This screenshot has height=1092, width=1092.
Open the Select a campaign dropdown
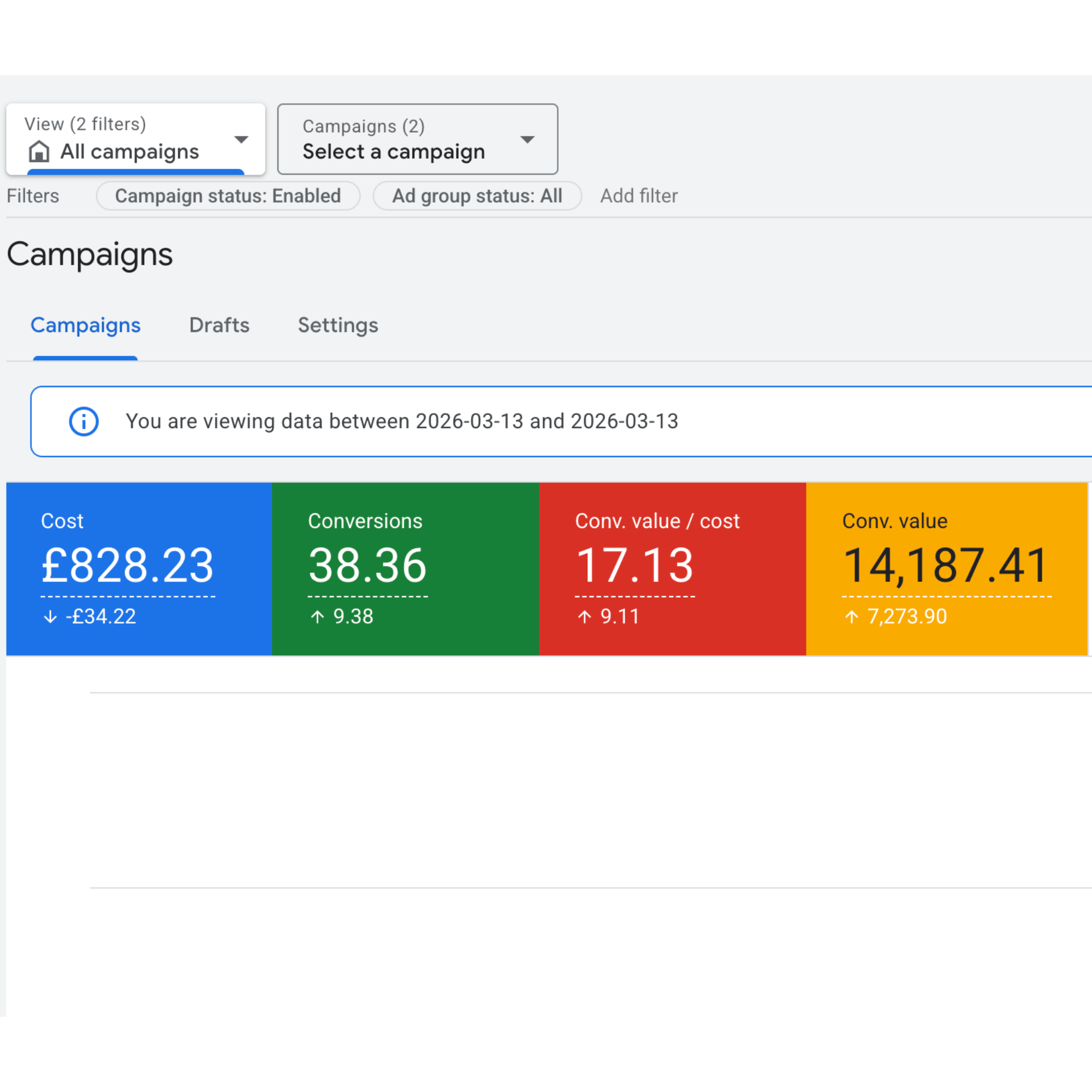click(417, 139)
